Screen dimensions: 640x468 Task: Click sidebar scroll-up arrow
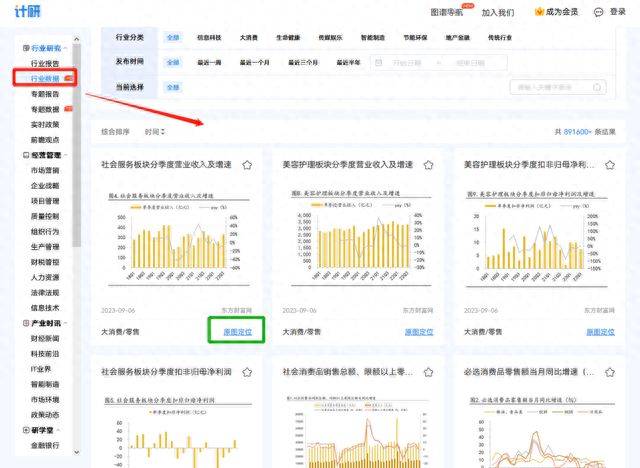(x=76, y=39)
